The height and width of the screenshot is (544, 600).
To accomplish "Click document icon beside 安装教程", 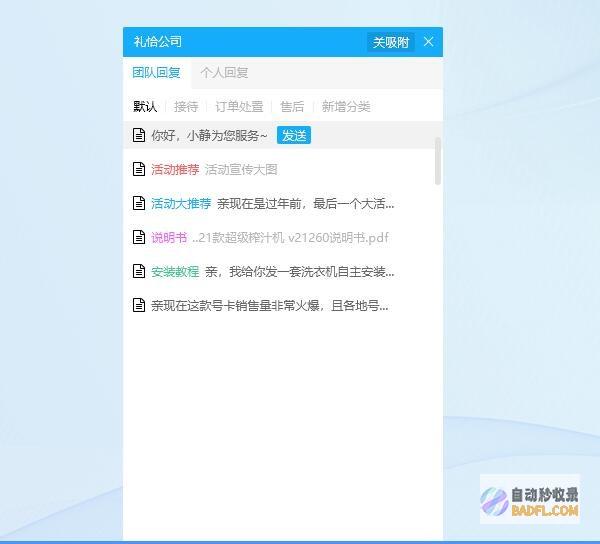I will 139,271.
